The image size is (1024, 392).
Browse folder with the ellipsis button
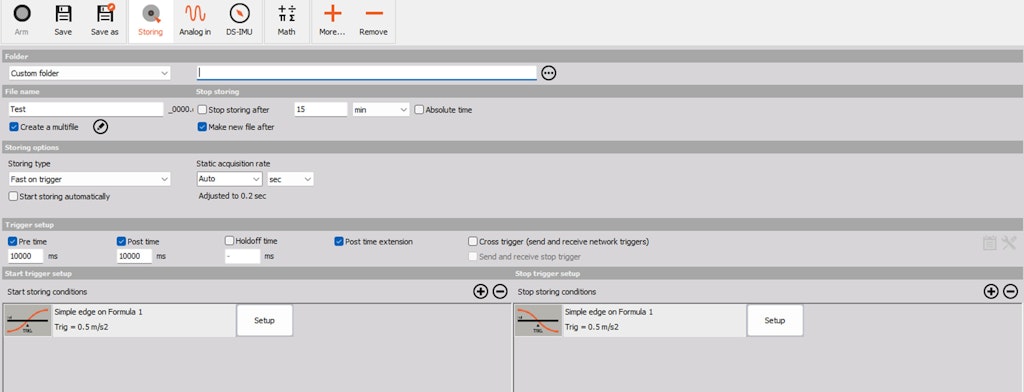pyautogui.click(x=549, y=73)
